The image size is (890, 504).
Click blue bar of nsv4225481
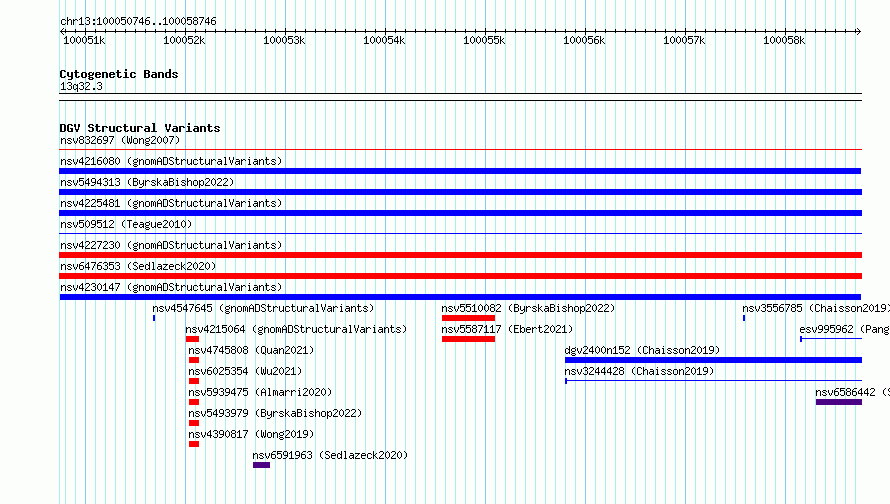(x=461, y=213)
